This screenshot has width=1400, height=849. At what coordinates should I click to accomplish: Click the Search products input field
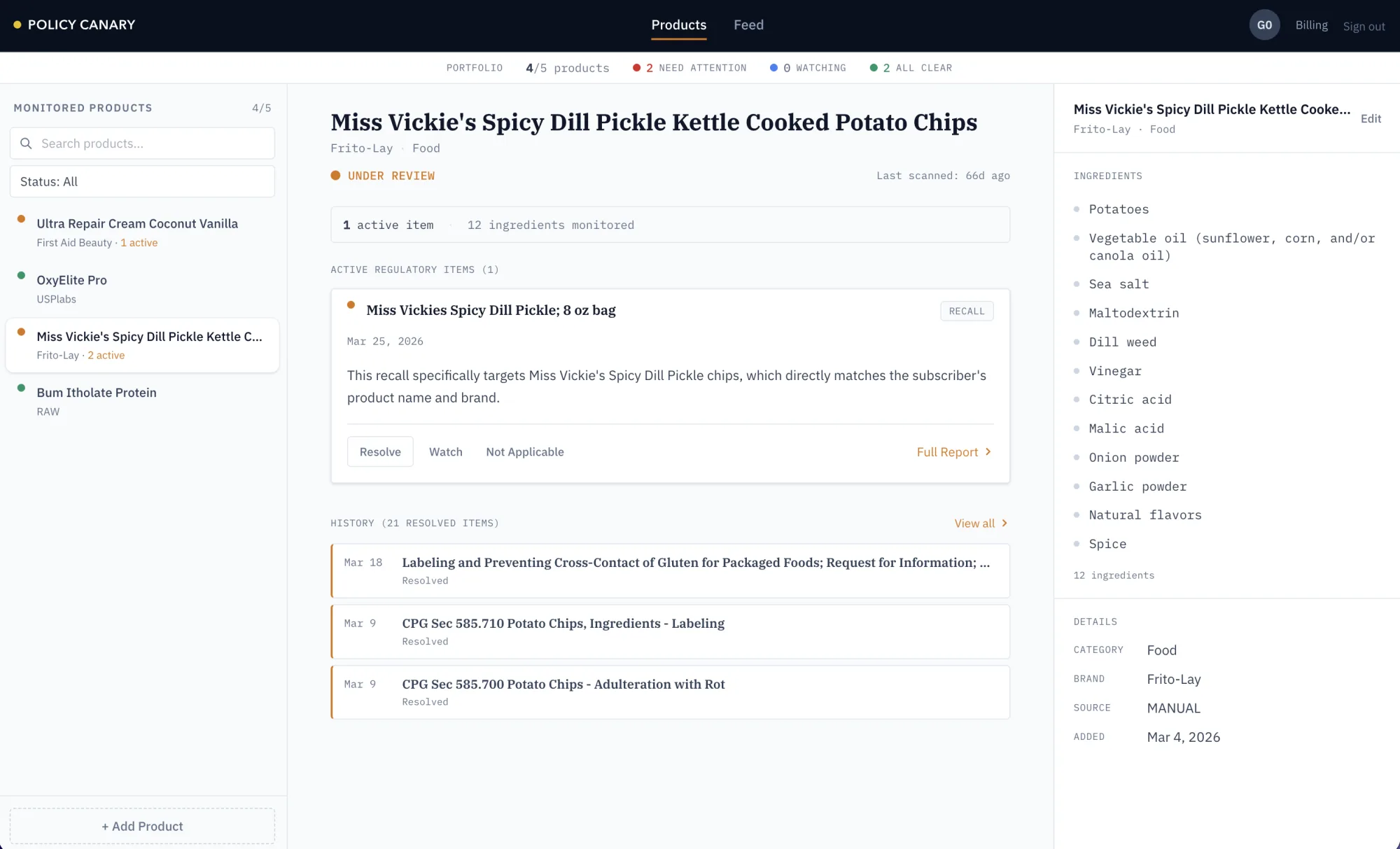pyautogui.click(x=142, y=143)
